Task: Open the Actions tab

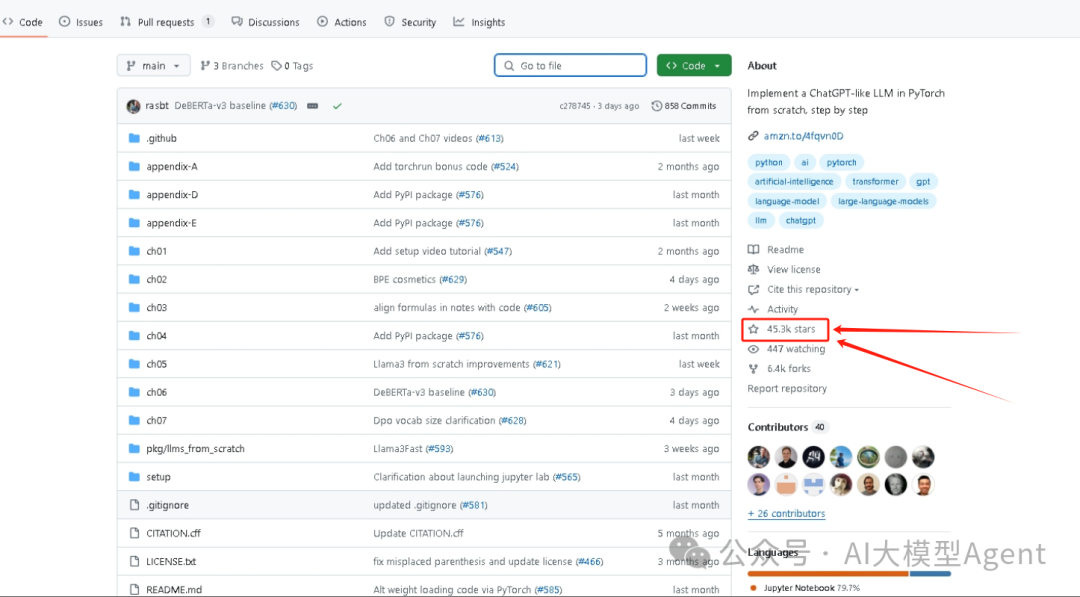Action: [342, 22]
